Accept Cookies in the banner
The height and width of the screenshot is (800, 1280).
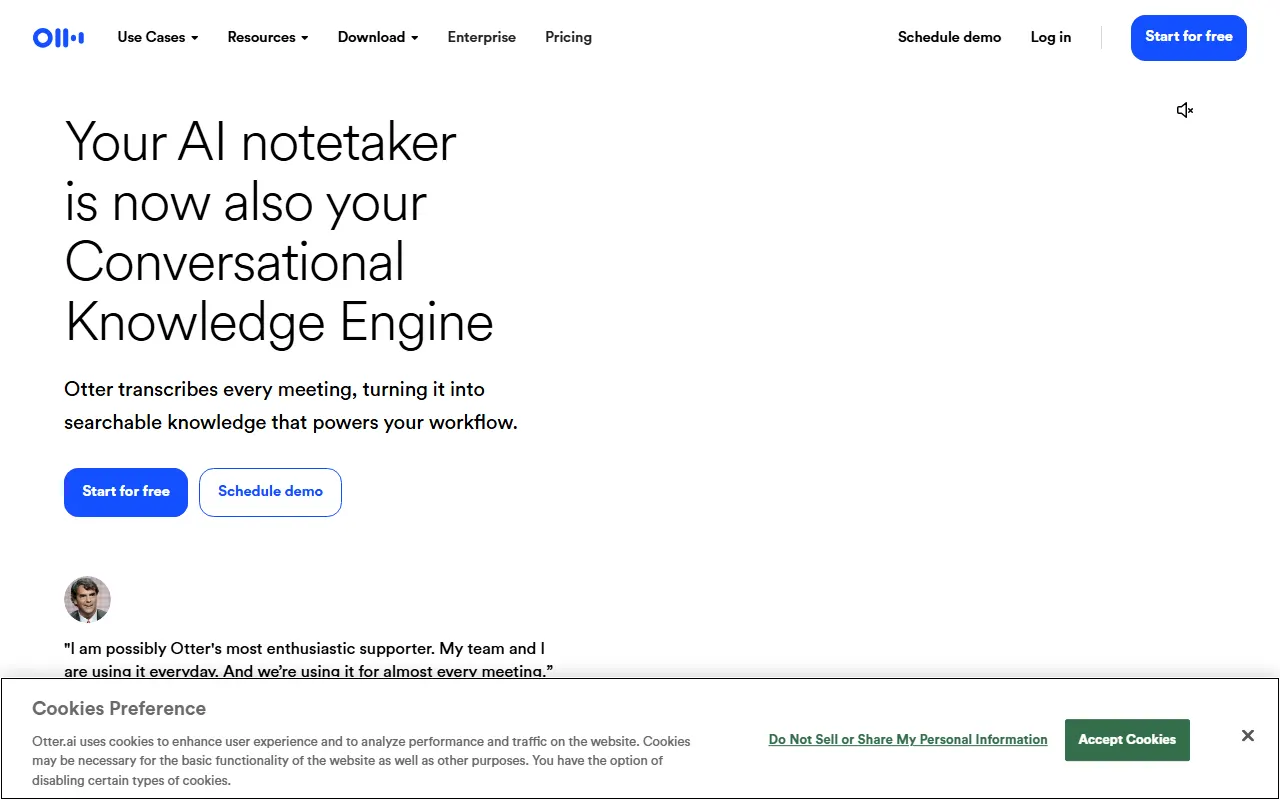pos(1127,740)
